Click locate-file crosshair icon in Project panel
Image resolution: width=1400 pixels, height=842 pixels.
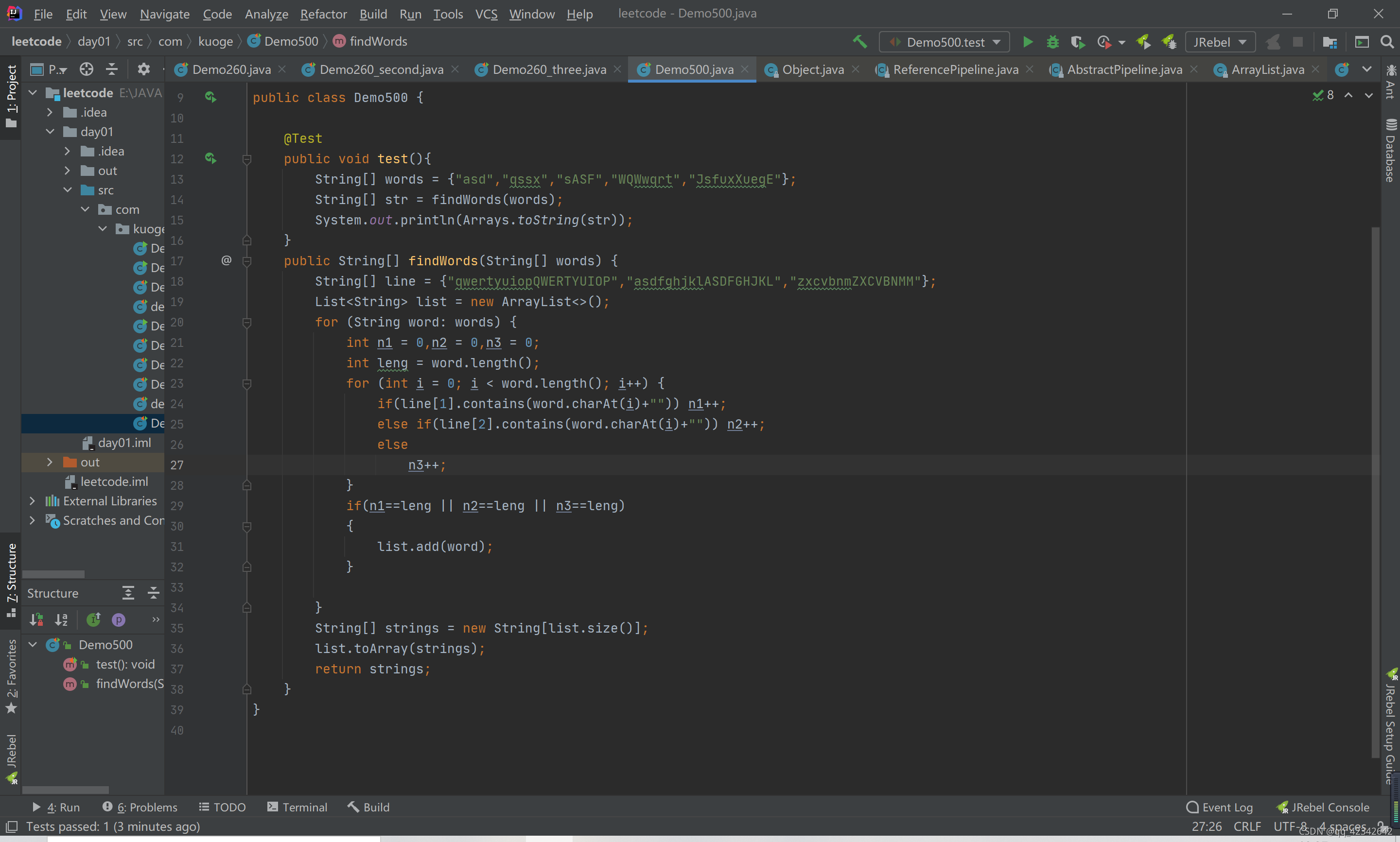86,69
